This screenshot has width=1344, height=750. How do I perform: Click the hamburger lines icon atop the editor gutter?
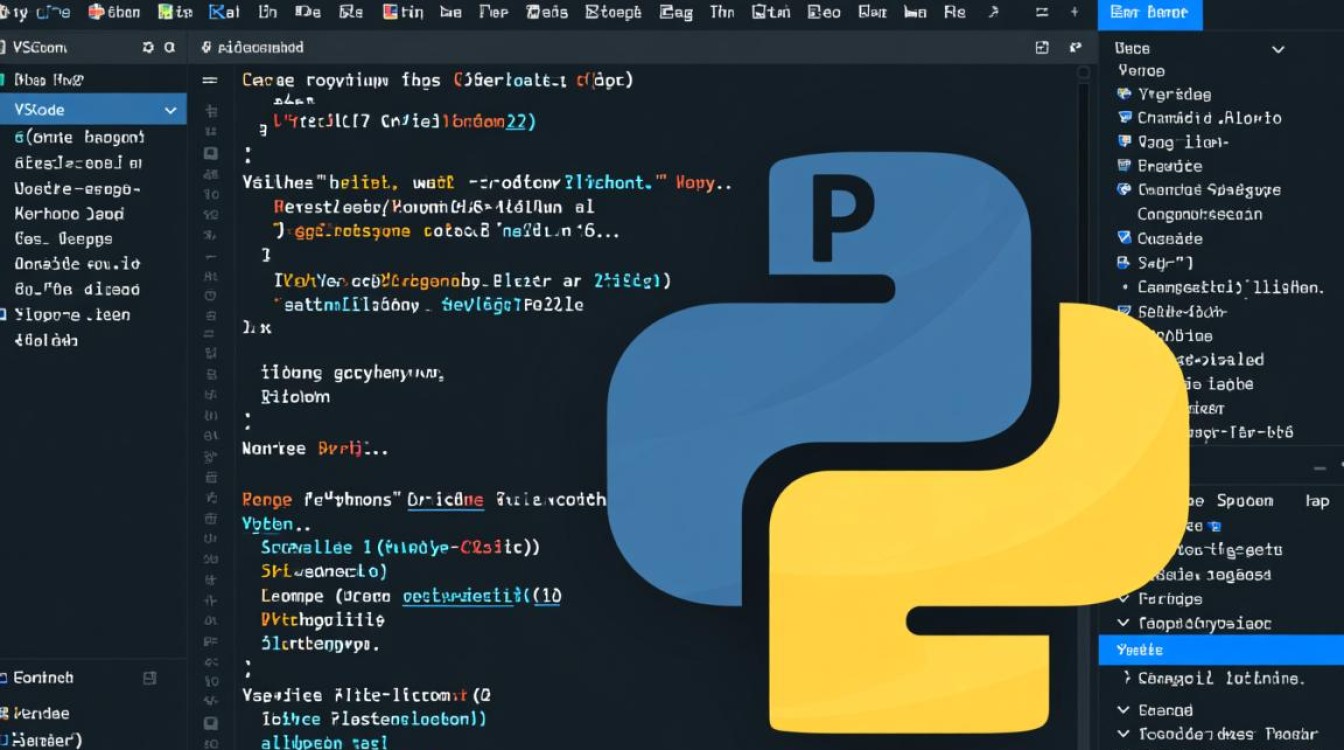click(210, 82)
